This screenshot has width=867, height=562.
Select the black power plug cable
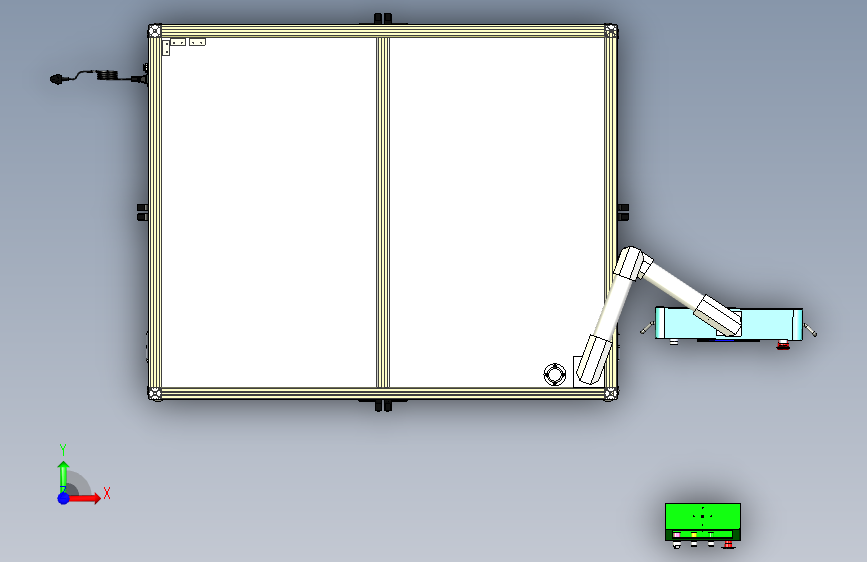(98, 77)
